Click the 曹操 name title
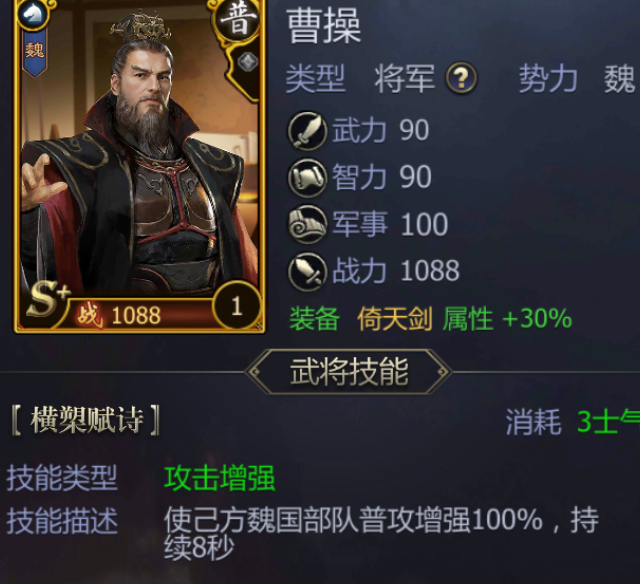This screenshot has height=584, width=640. point(324,26)
